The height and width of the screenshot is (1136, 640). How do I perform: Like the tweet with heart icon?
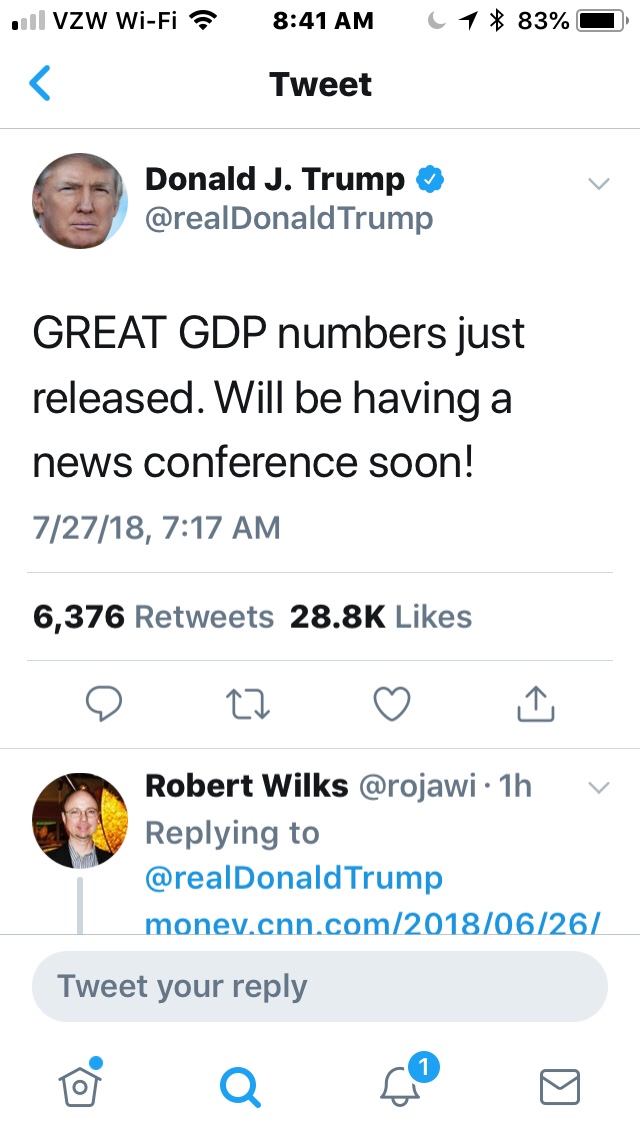[391, 704]
